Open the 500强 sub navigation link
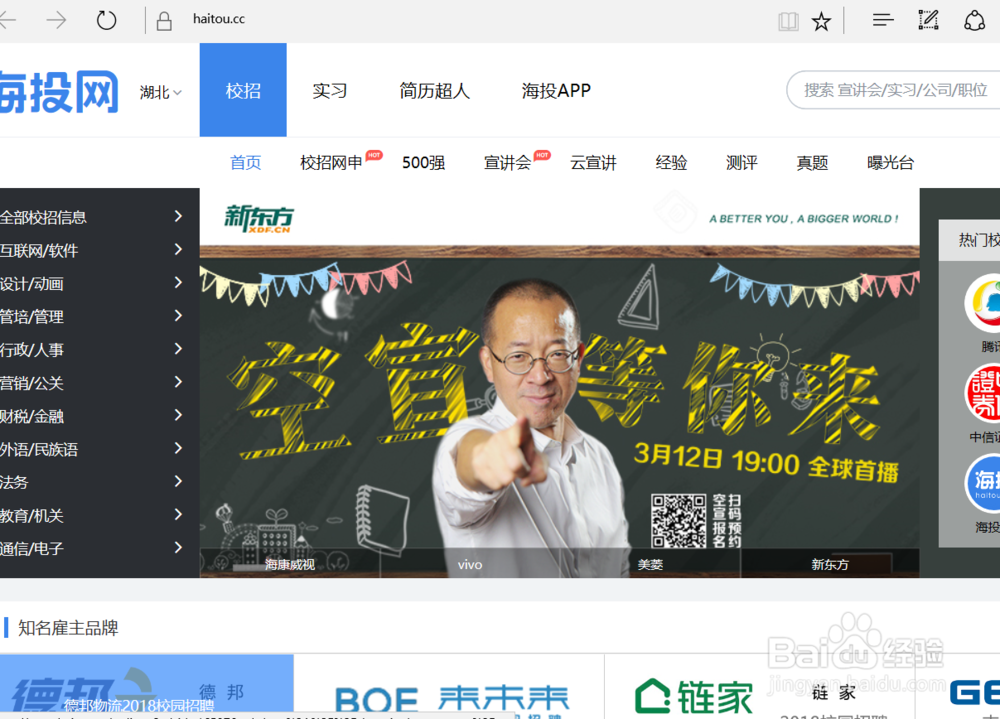Viewport: 1000px width, 719px height. point(423,163)
